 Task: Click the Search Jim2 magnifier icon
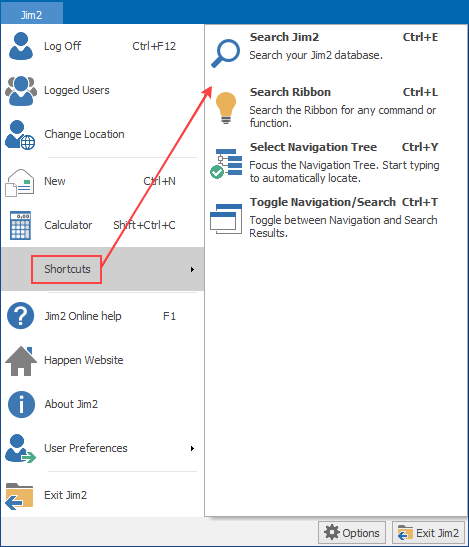225,53
